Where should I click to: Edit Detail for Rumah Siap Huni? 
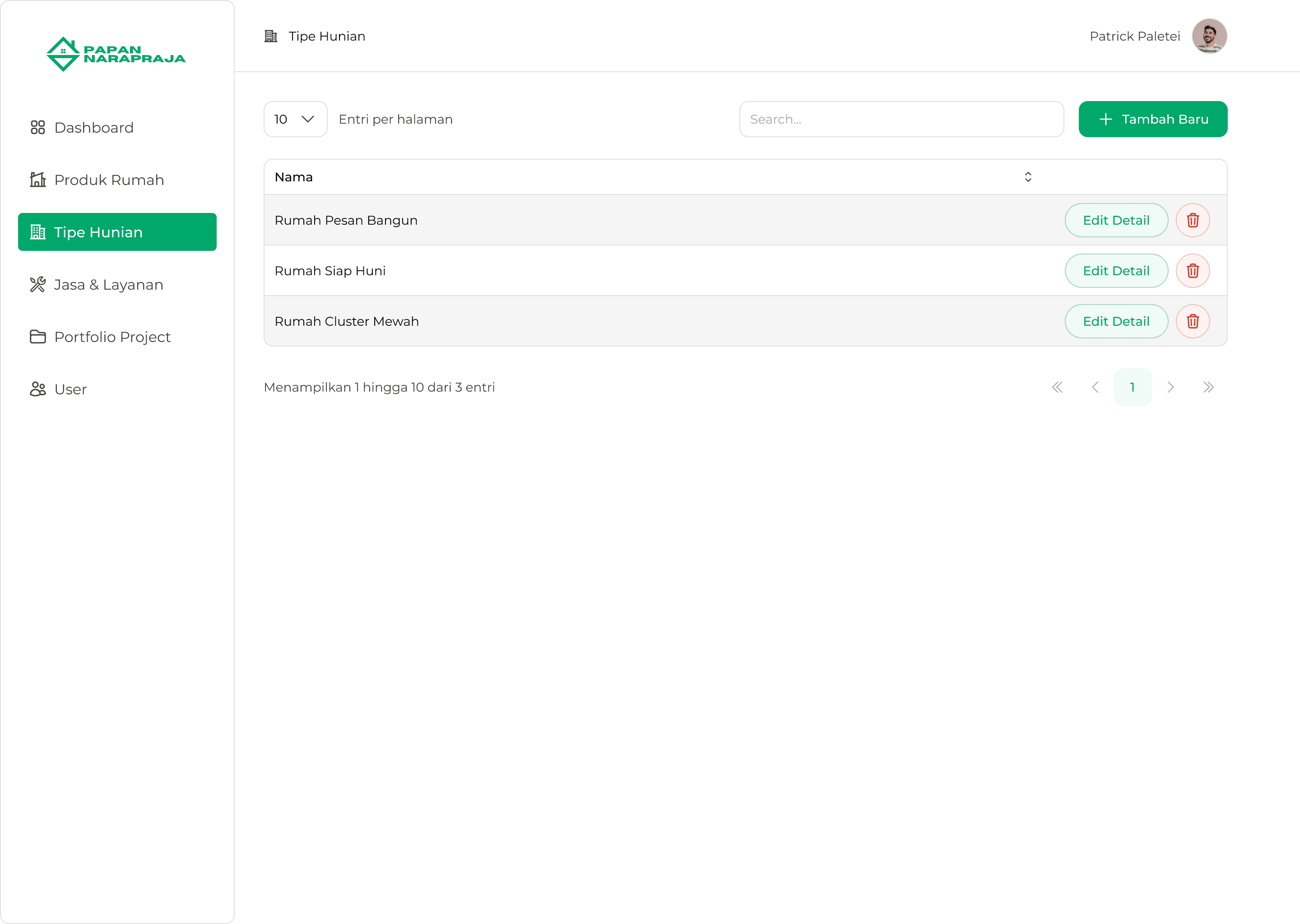tap(1115, 271)
